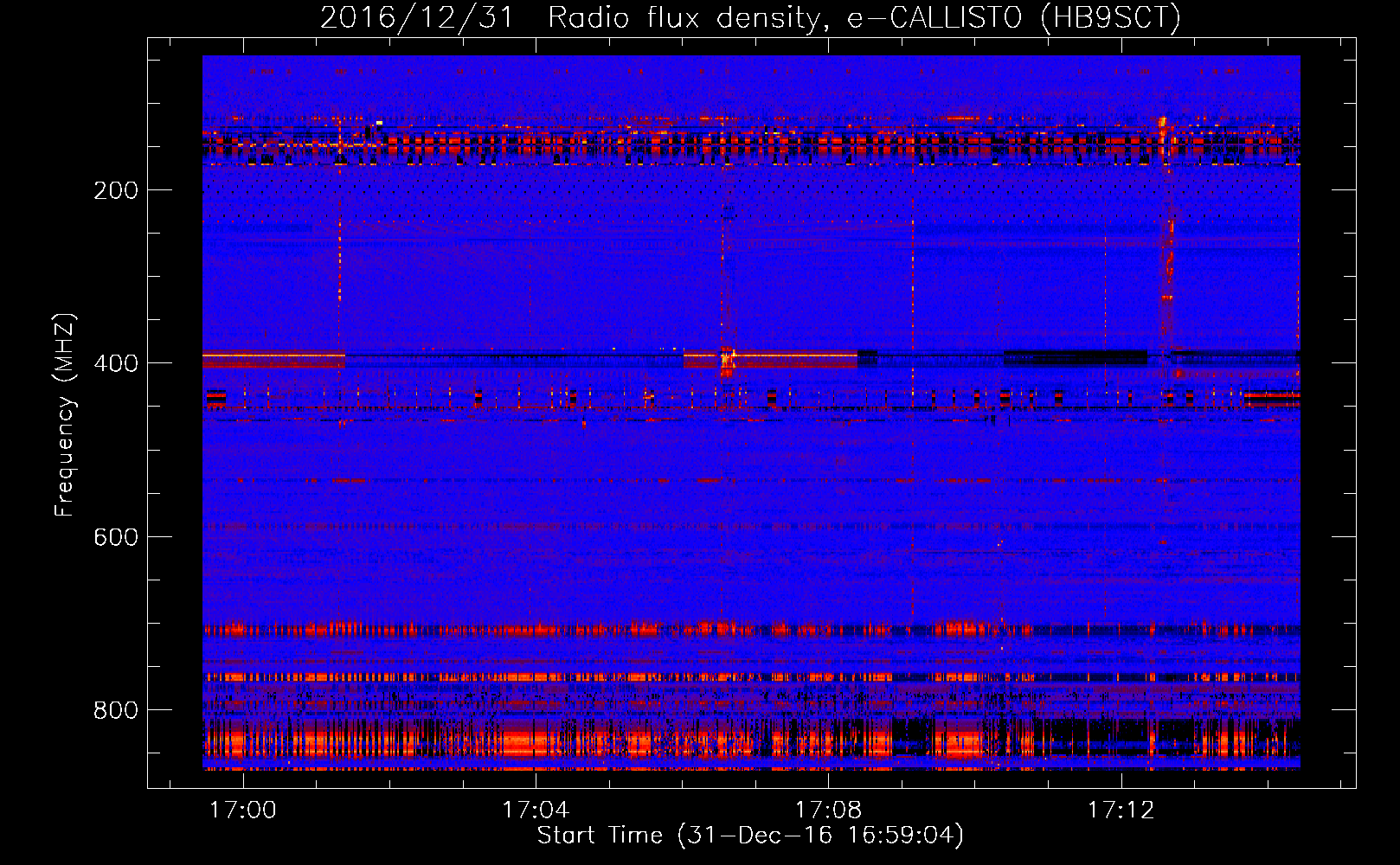Click the 17:00 time tick label
Image resolution: width=1400 pixels, height=865 pixels.
click(243, 810)
